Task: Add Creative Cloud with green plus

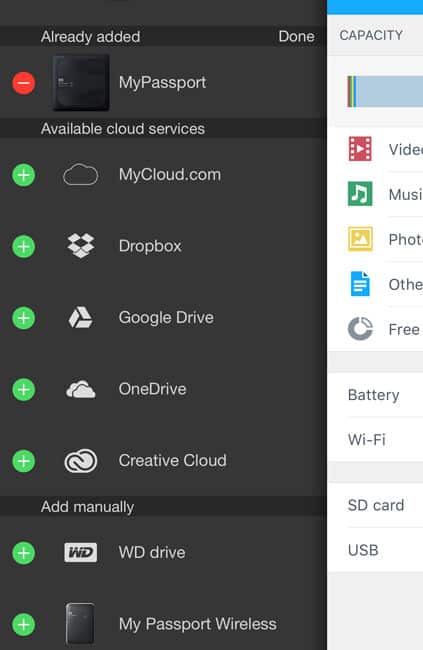Action: point(24,461)
